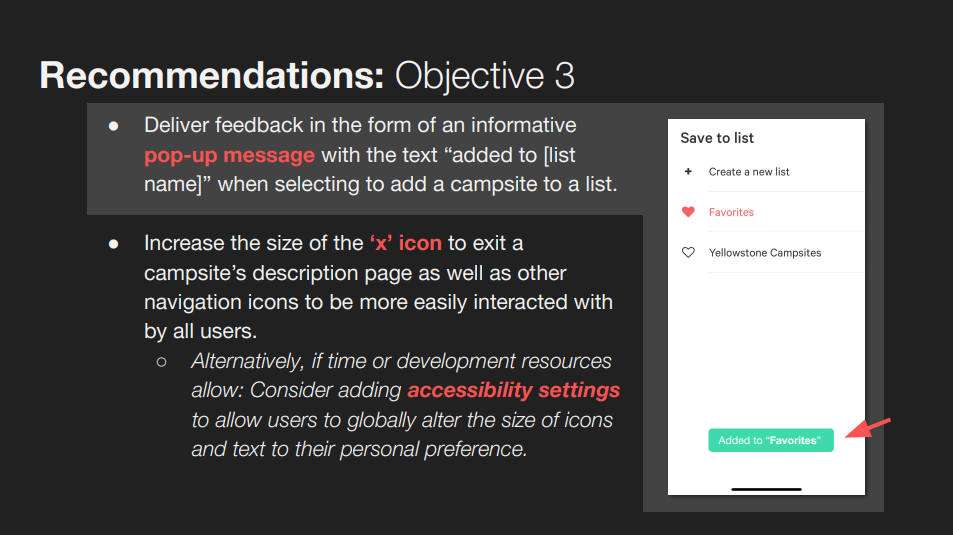
Task: Click the red "'x' icon" highlighted text
Action: click(x=405, y=243)
